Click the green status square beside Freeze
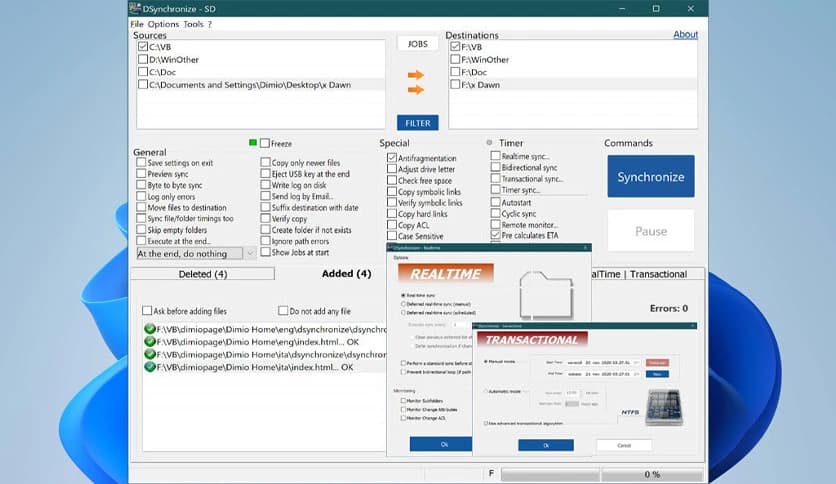Image resolution: width=836 pixels, height=484 pixels. [x=253, y=143]
